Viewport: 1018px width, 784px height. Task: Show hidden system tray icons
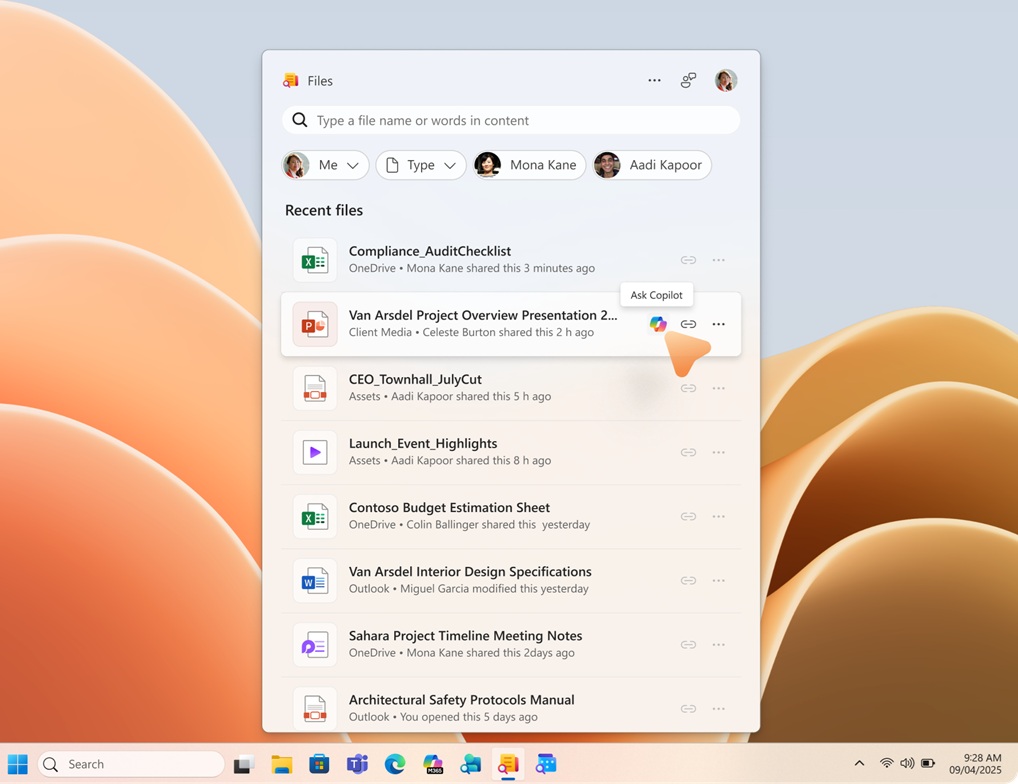[x=858, y=764]
